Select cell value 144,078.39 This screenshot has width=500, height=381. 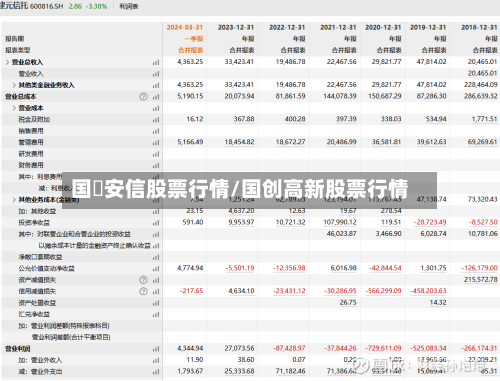340,96
